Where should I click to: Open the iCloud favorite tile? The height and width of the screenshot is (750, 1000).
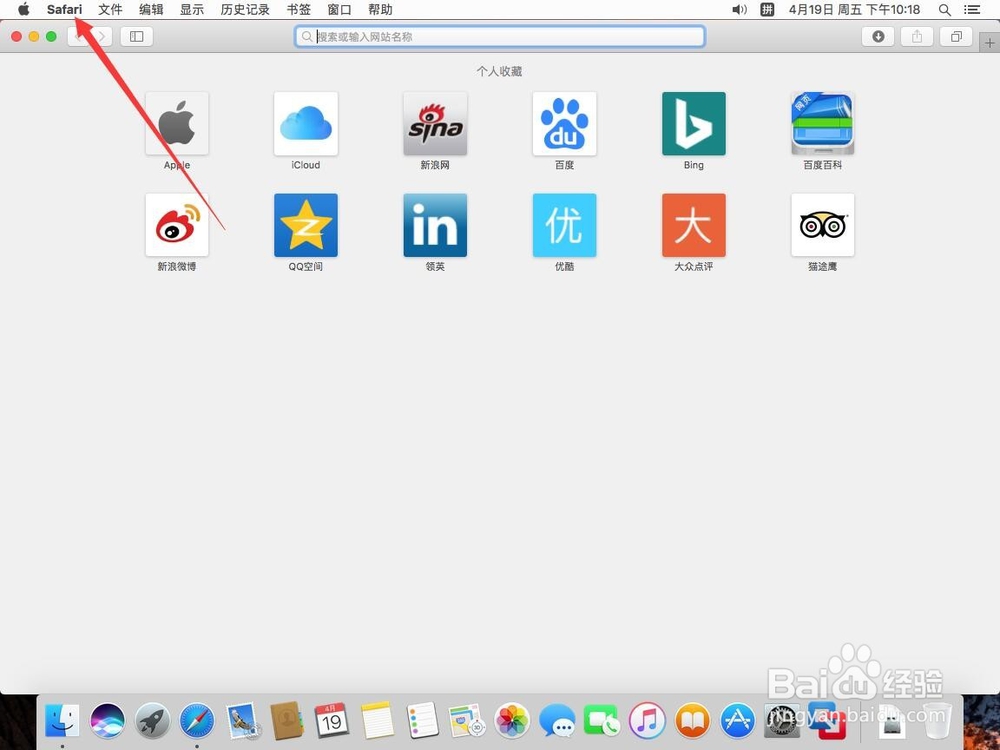coord(305,123)
